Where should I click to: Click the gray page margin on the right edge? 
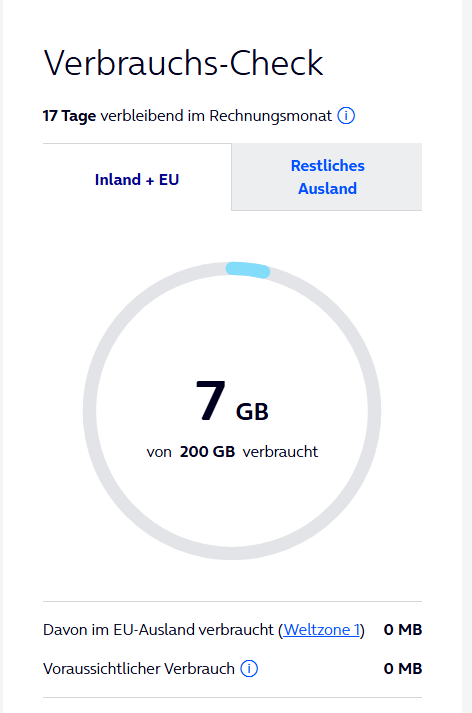pos(467,356)
